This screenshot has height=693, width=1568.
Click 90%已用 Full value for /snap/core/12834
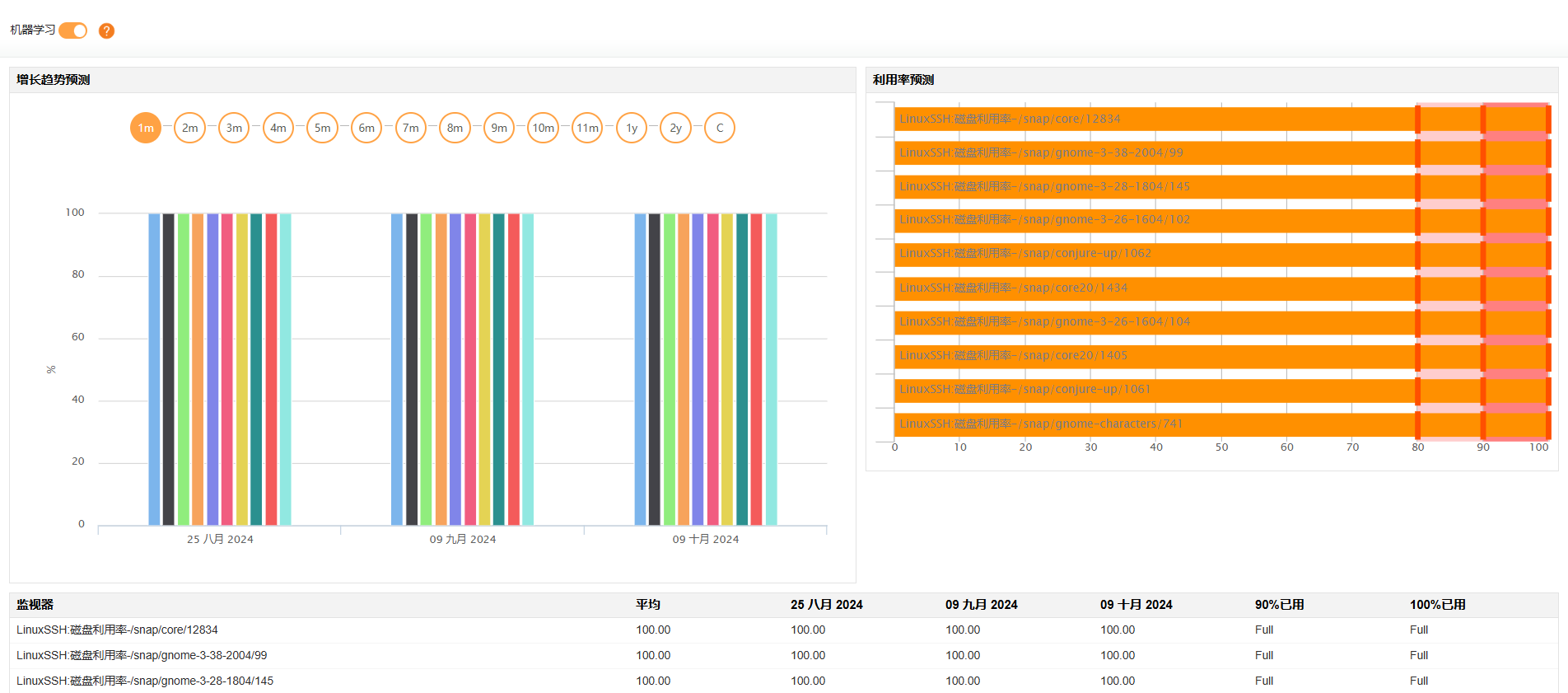(x=1264, y=630)
